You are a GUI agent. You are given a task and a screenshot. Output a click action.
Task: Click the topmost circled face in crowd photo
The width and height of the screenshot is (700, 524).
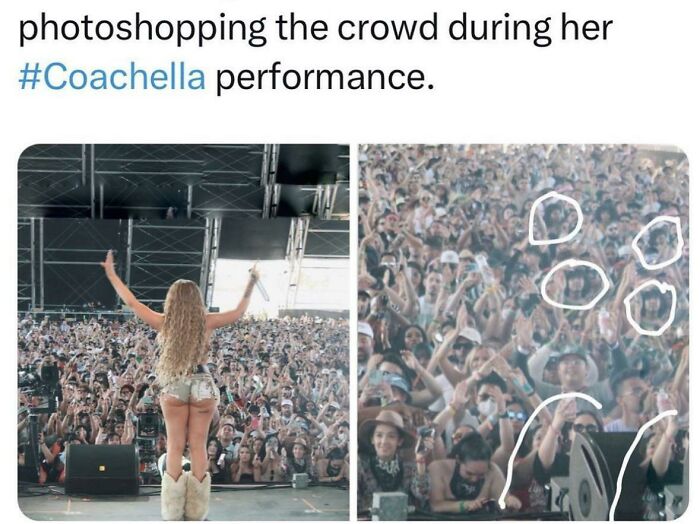556,218
